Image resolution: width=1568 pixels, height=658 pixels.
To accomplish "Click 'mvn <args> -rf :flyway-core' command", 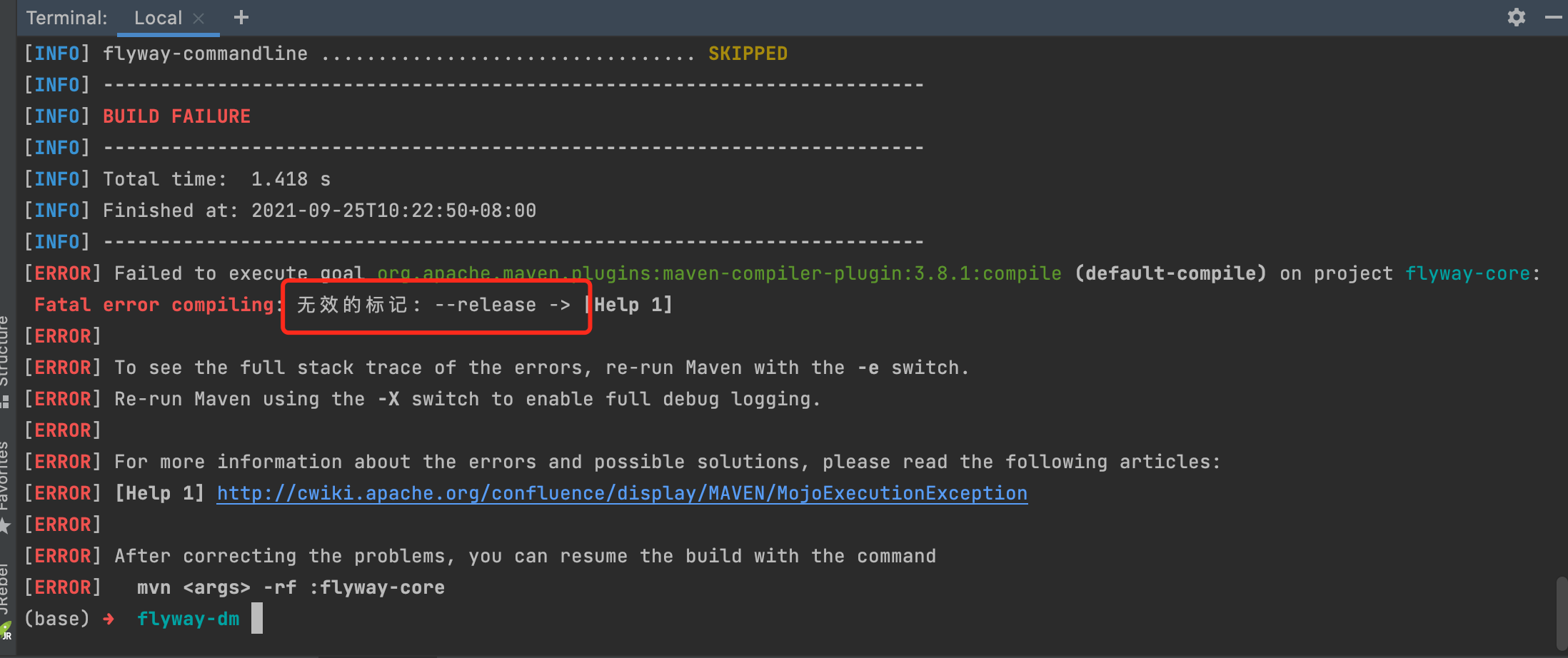I will tap(291, 587).
